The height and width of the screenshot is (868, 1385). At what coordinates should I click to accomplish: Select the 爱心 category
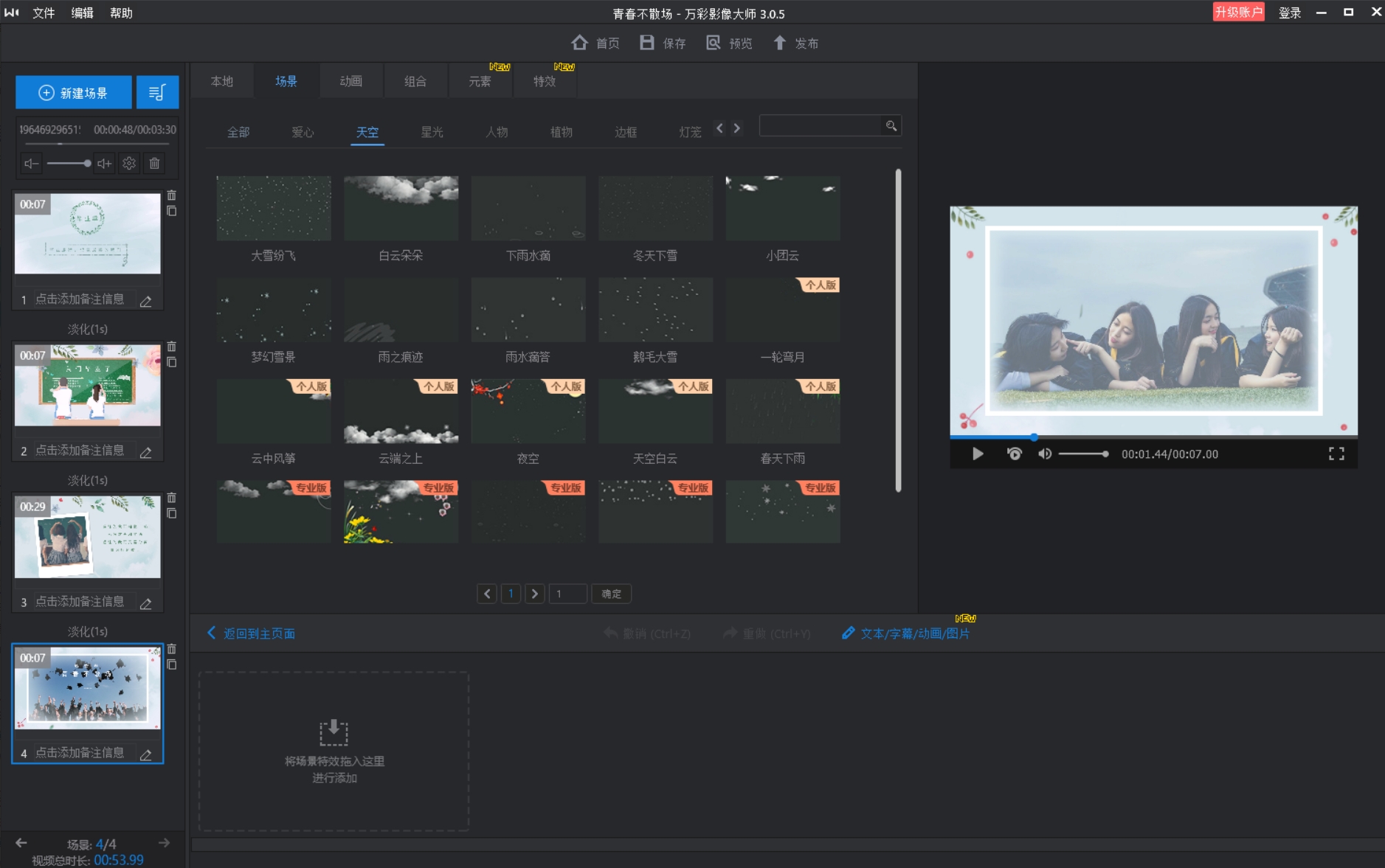pyautogui.click(x=303, y=132)
